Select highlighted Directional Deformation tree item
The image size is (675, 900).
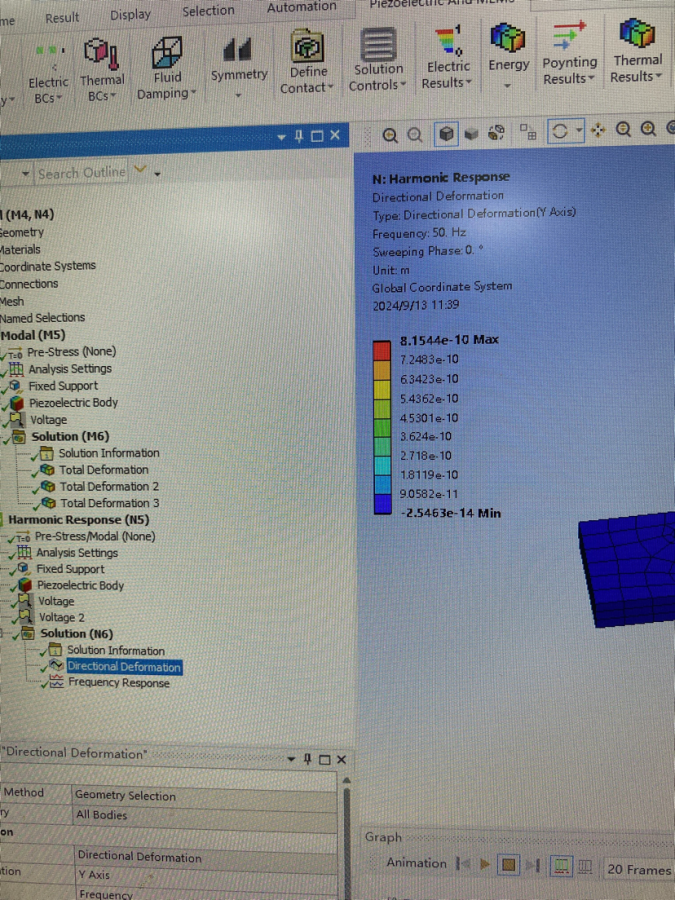(124, 667)
